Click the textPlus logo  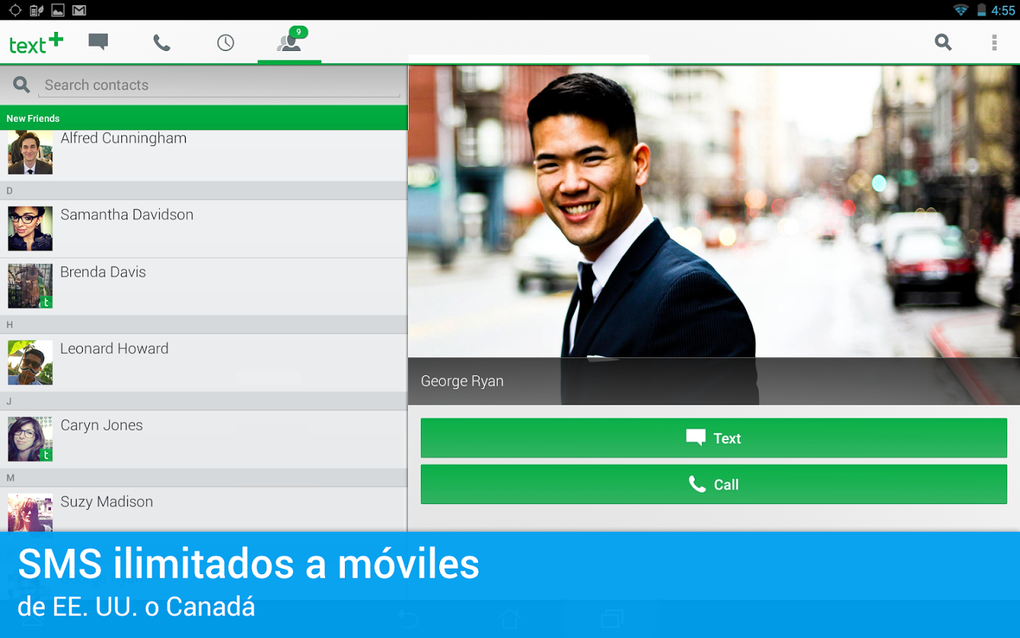click(35, 42)
